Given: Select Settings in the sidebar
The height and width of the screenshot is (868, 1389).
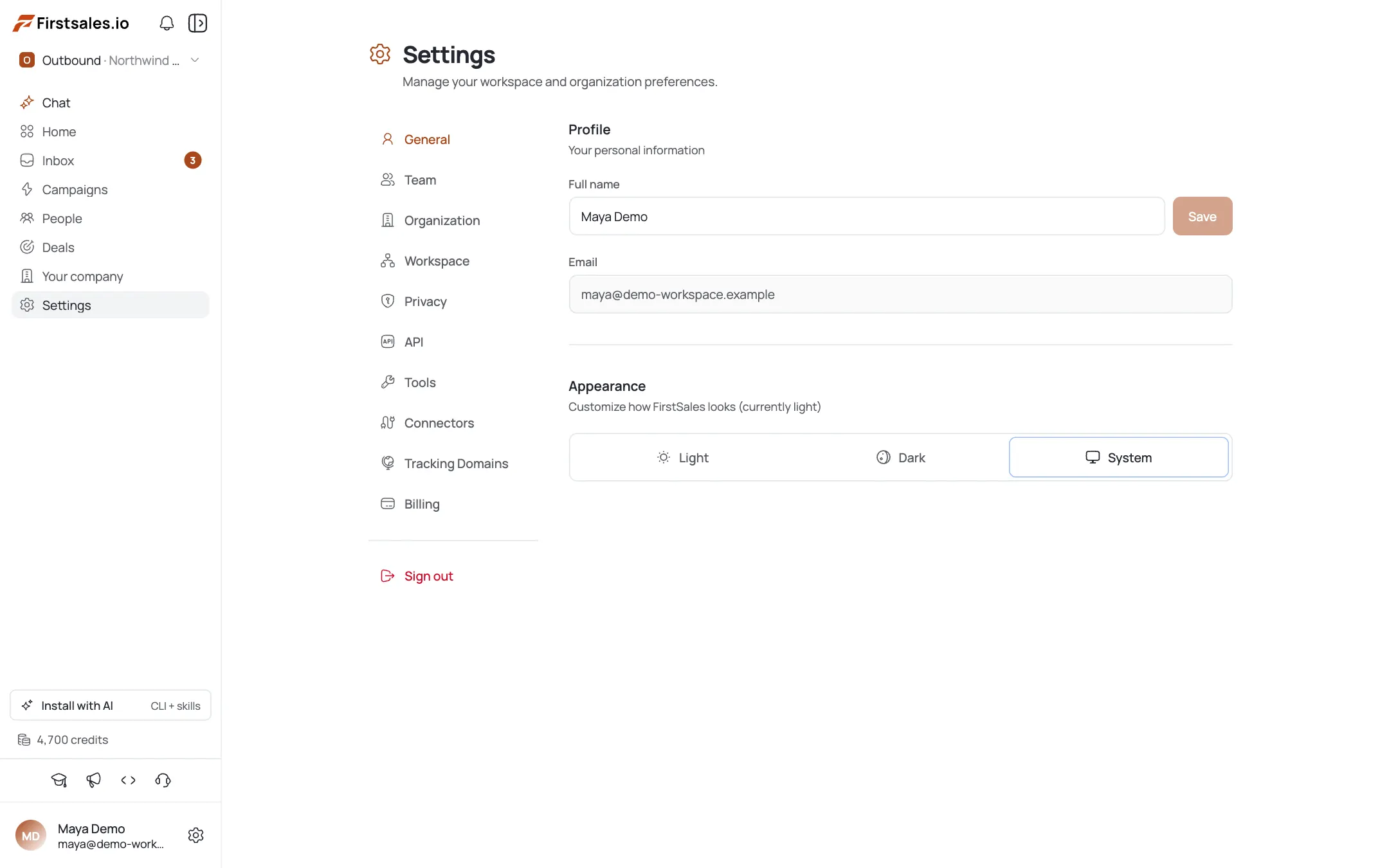Looking at the screenshot, I should (111, 305).
